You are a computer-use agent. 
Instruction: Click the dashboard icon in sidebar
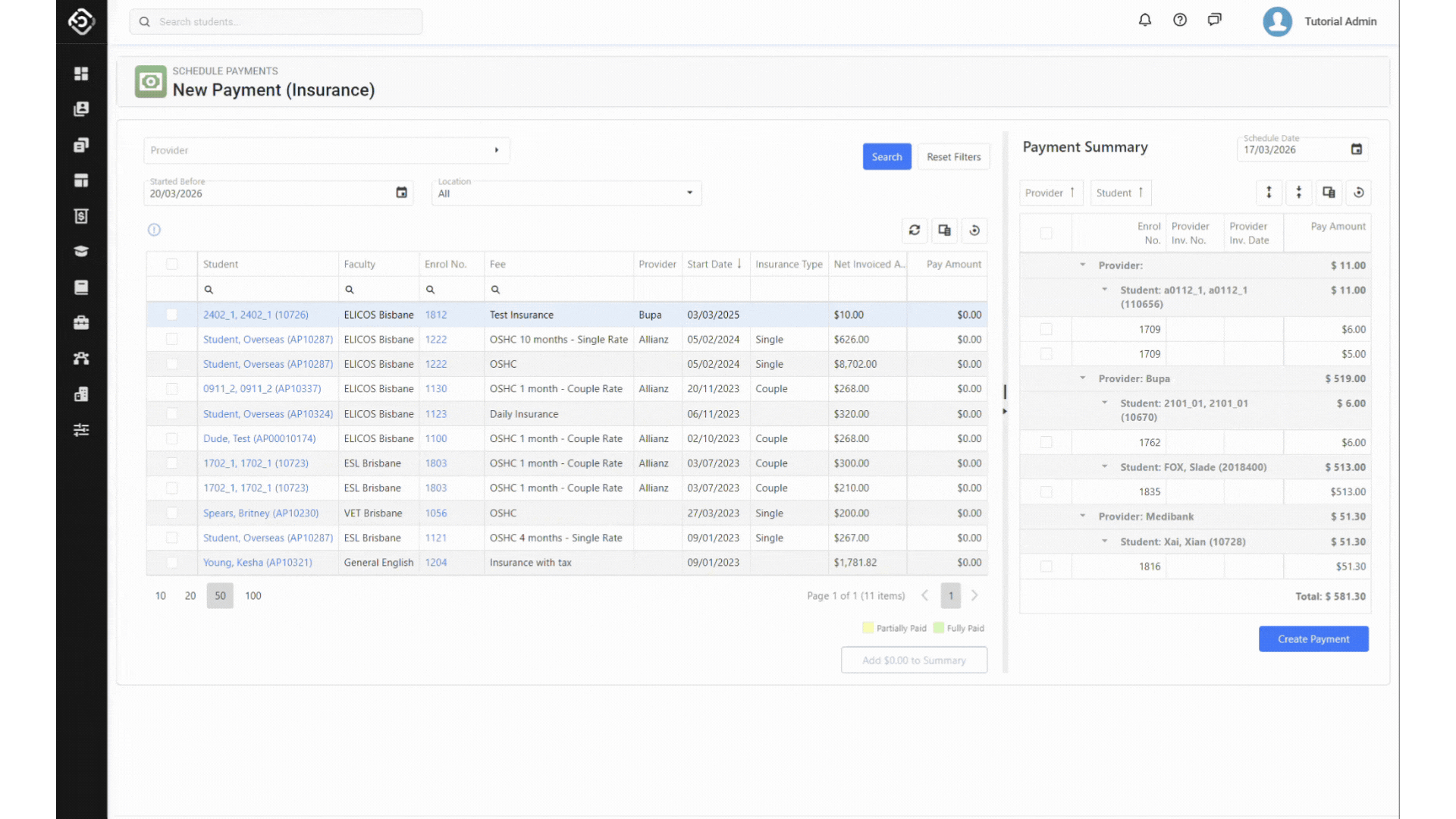tap(81, 74)
